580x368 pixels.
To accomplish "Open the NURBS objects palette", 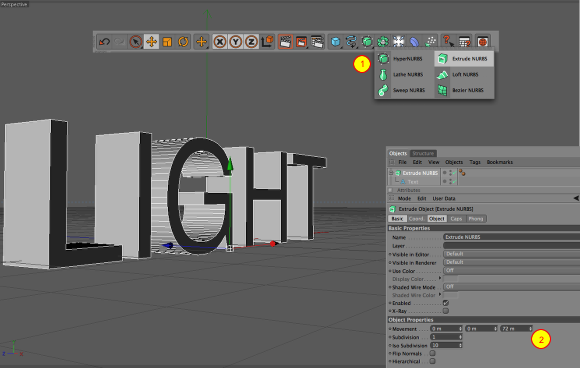I will (x=367, y=42).
